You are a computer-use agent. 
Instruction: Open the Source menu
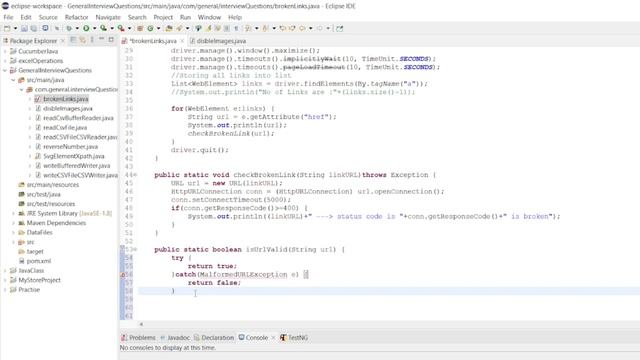(x=48, y=17)
